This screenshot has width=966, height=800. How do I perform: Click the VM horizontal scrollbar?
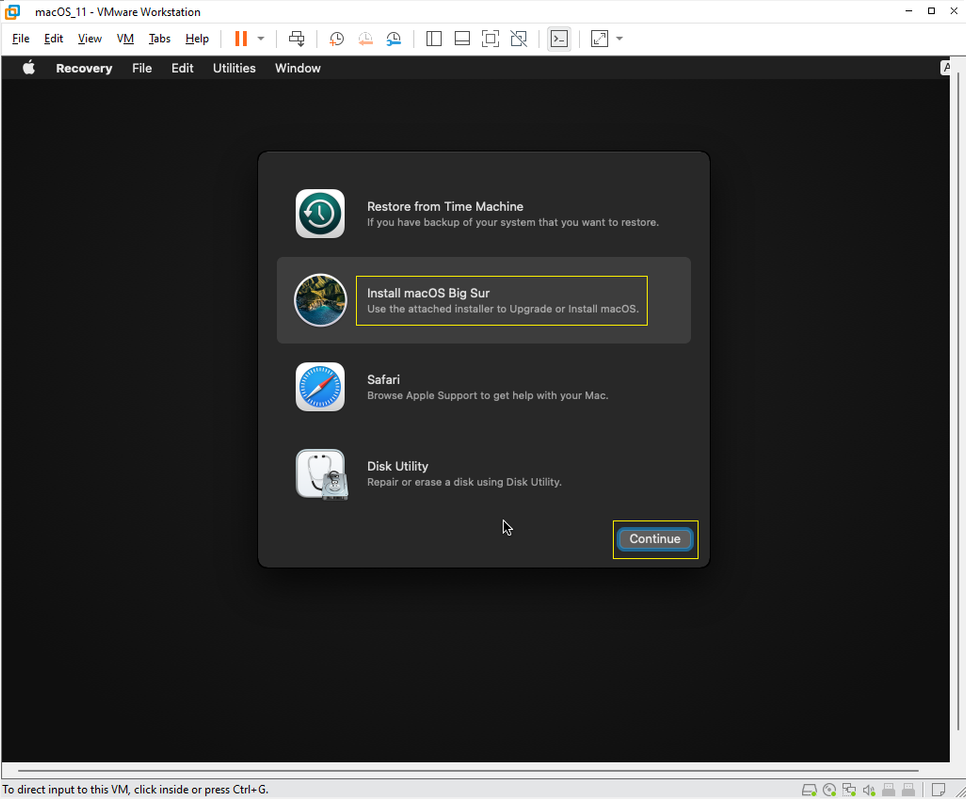[468, 770]
